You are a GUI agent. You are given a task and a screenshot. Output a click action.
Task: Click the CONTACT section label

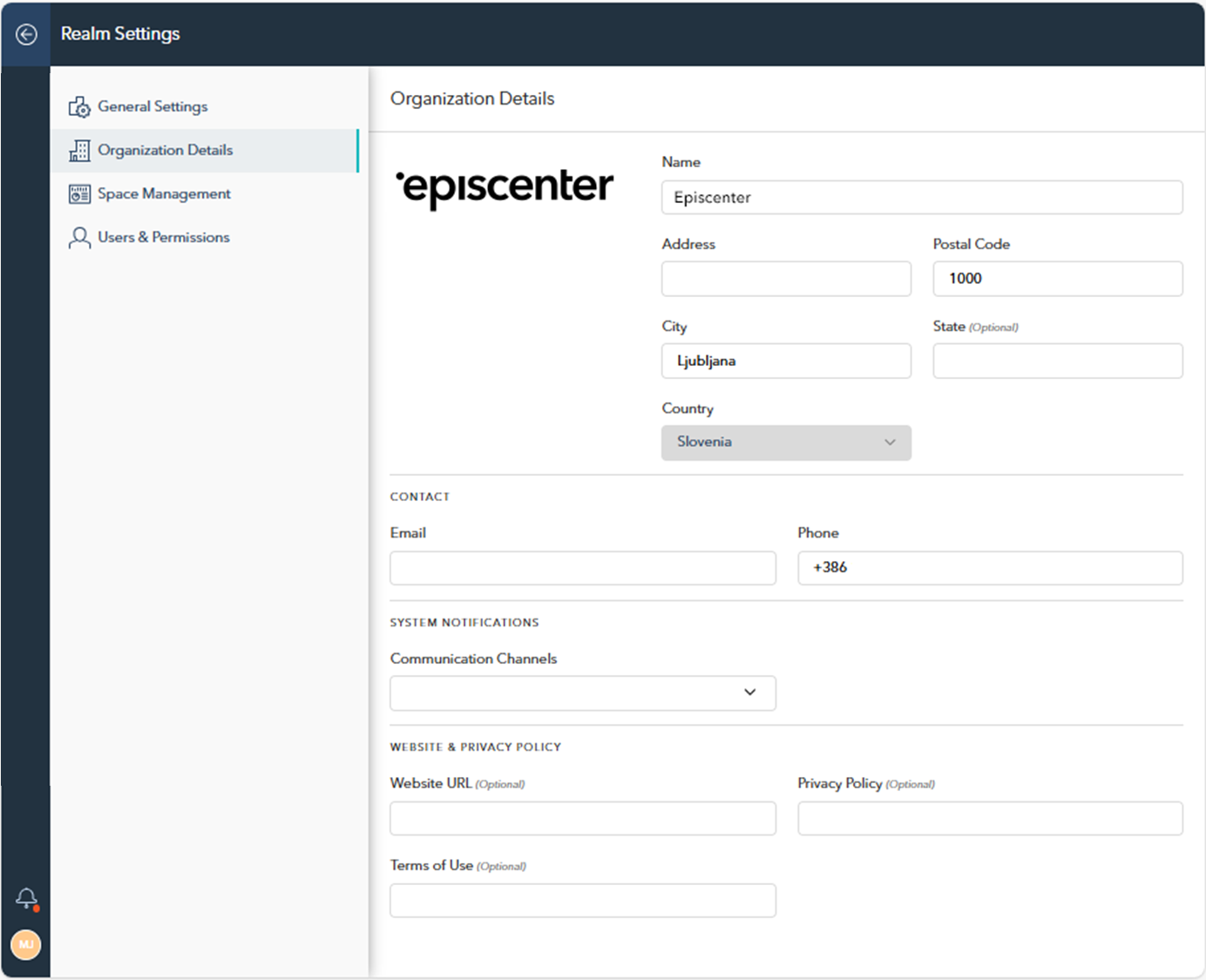tap(420, 497)
